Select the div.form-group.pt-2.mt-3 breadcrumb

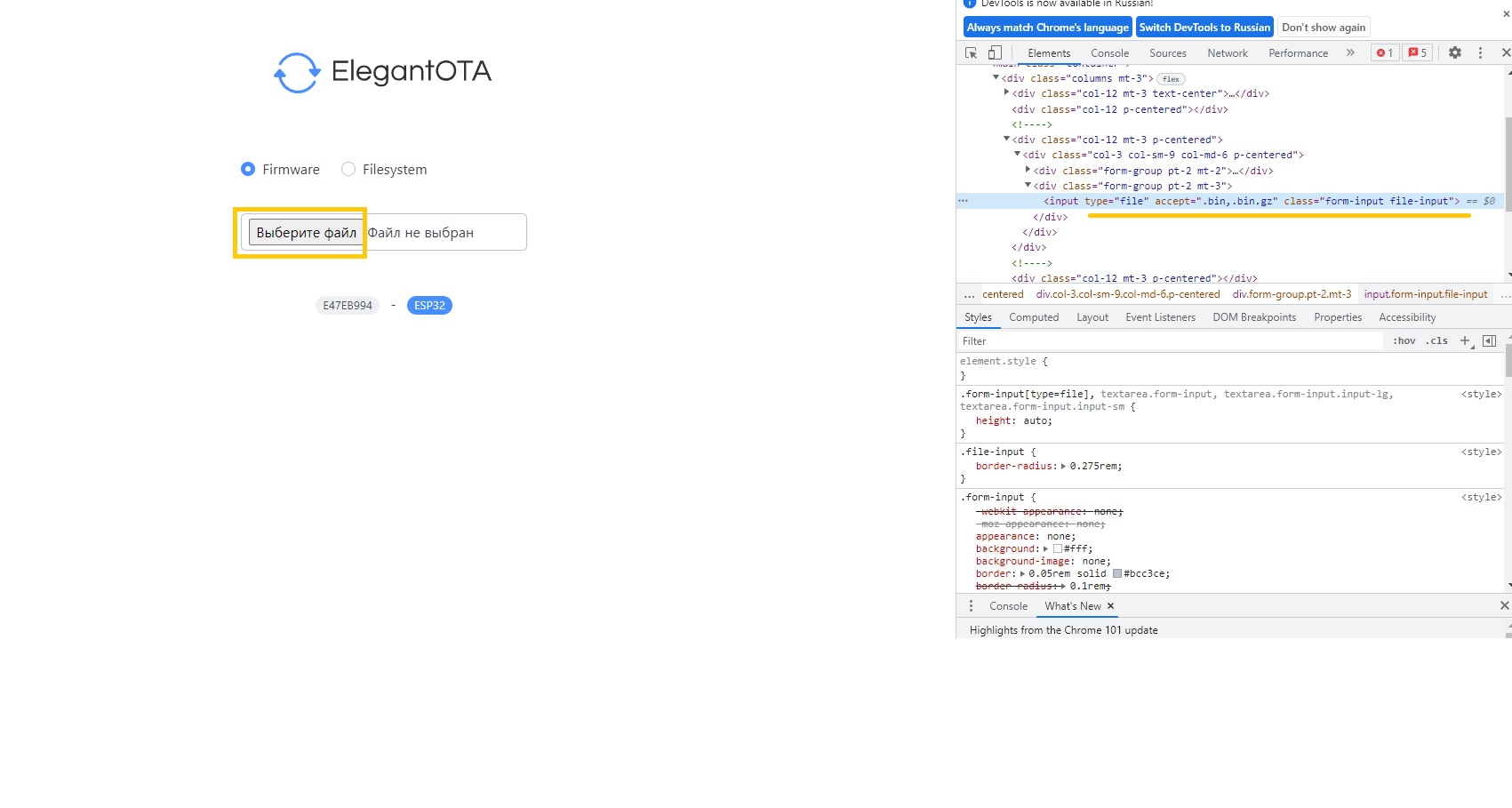pyautogui.click(x=1292, y=294)
